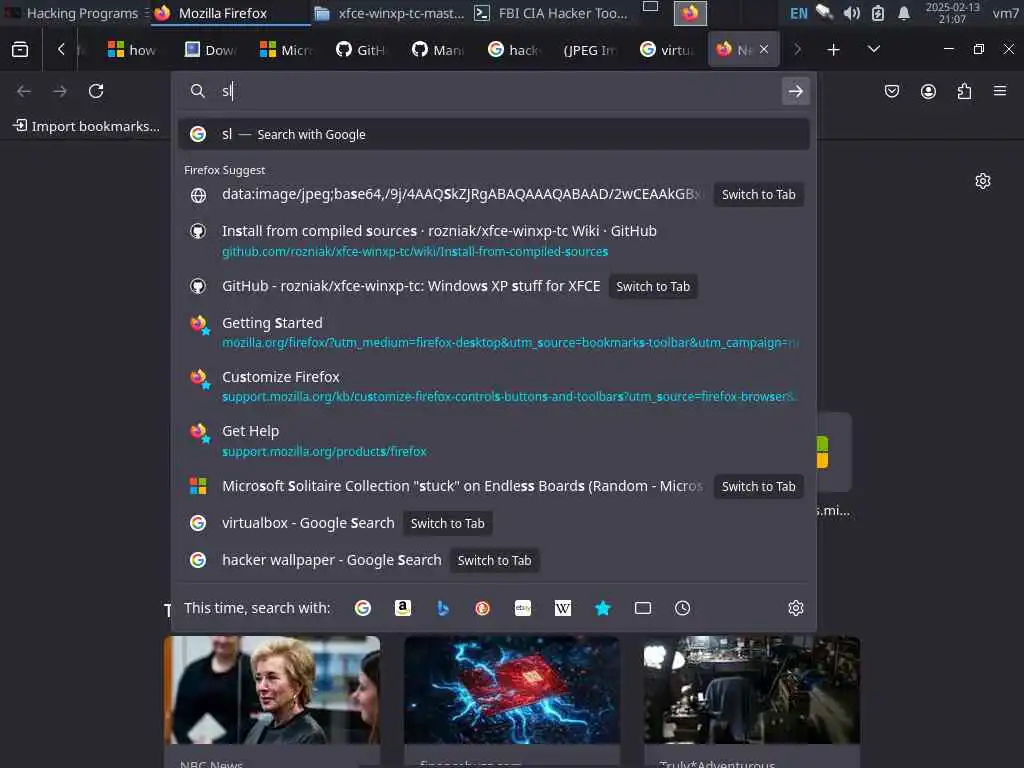Open Firefox View from the tab bar
Viewport: 1024px width, 768px height.
coord(20,50)
